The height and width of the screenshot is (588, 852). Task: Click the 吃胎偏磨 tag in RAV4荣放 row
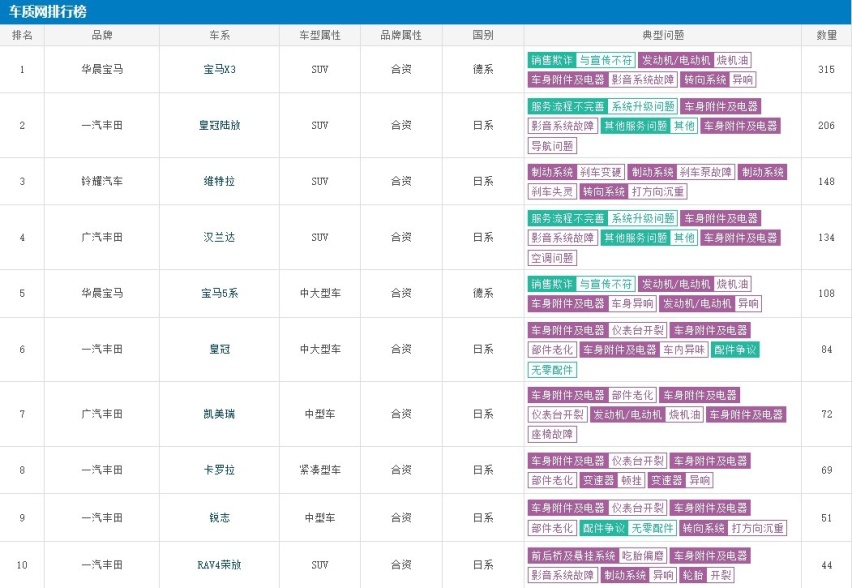click(x=643, y=555)
